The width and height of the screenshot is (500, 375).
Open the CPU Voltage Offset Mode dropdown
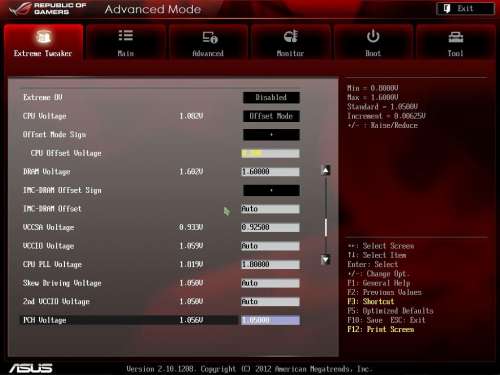coord(271,116)
